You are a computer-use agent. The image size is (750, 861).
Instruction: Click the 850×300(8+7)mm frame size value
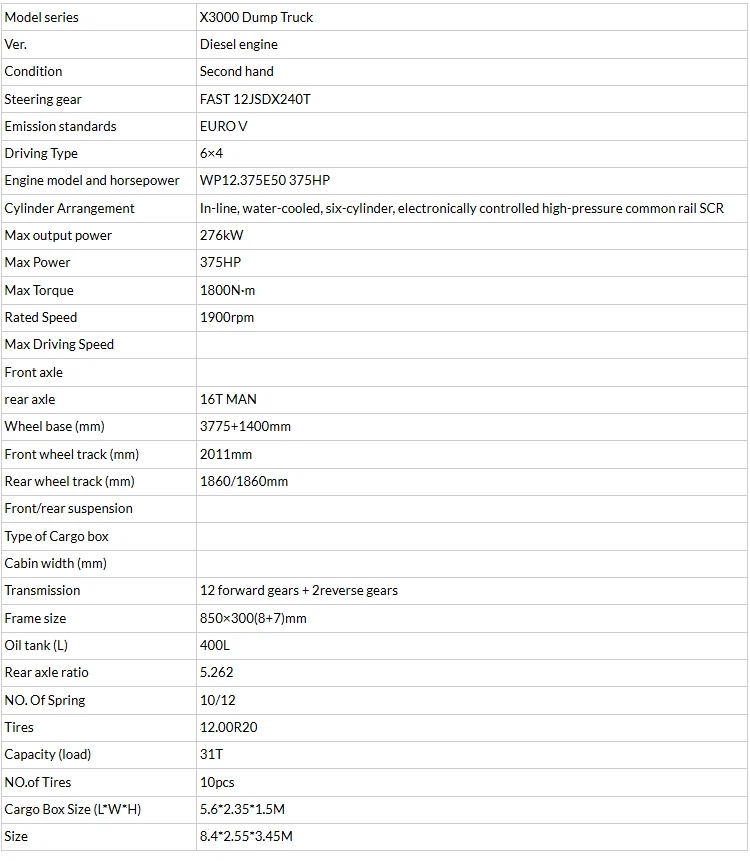(253, 618)
